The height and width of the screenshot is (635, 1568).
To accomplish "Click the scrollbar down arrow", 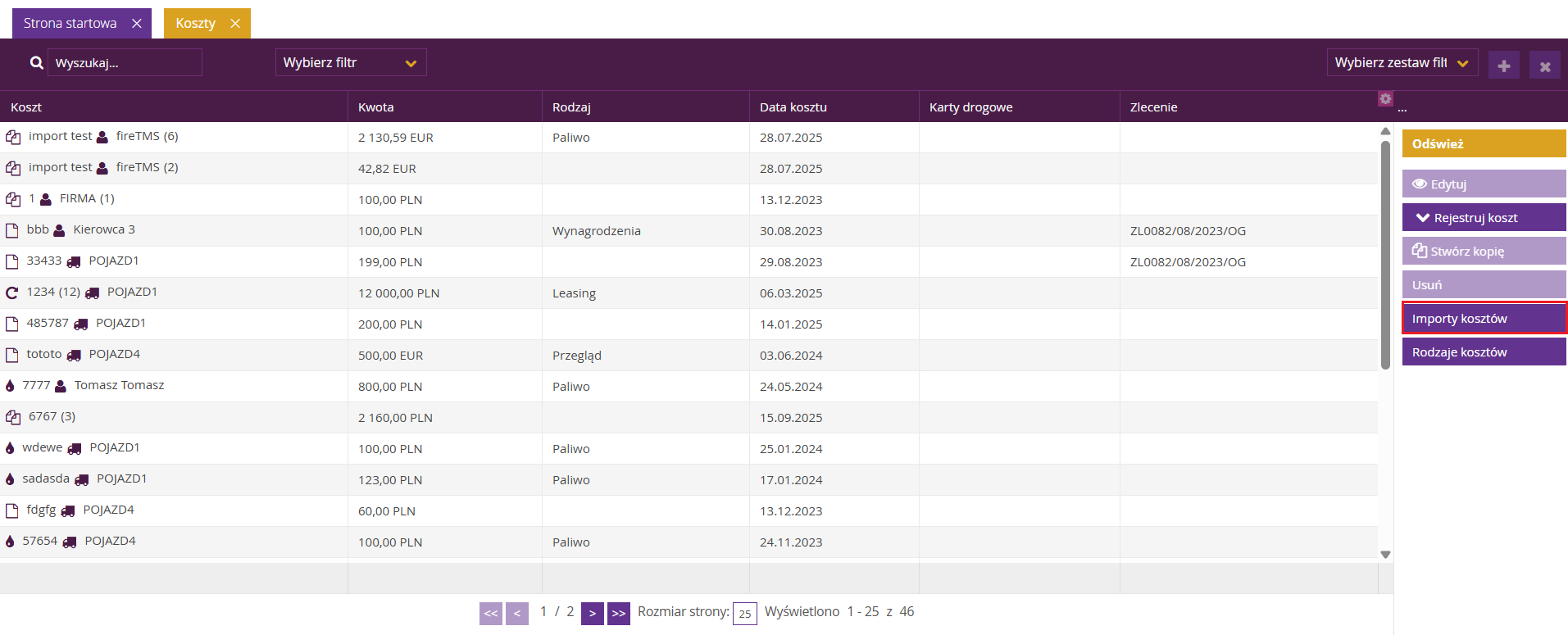I will 1385,555.
